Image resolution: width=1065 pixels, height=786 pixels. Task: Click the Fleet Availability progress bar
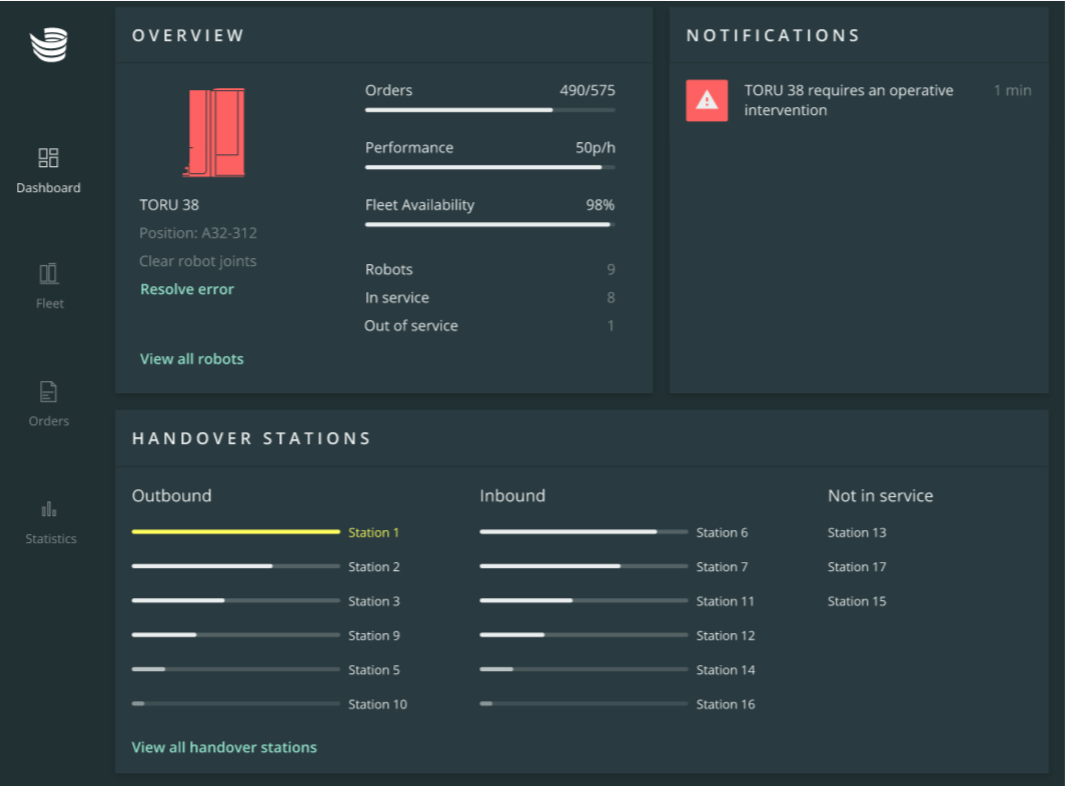489,225
